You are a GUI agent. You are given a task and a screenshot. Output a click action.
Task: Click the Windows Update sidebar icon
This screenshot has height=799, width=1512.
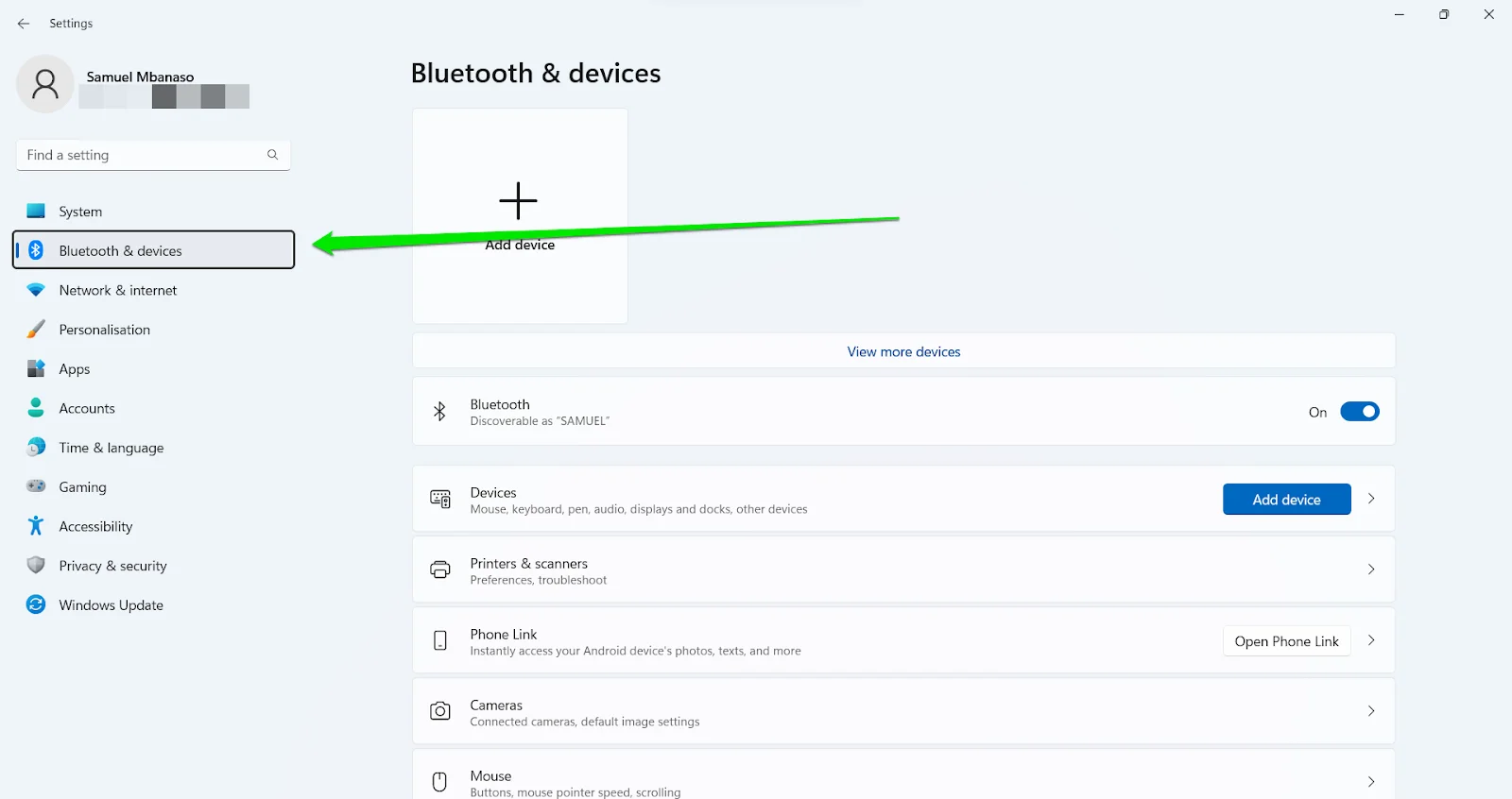36,604
